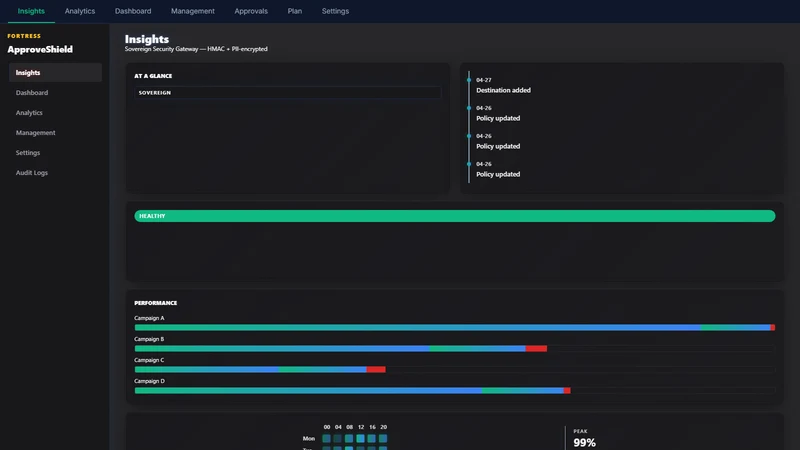The width and height of the screenshot is (800, 450).
Task: Click the green HEALTHY status bar
Action: click(x=455, y=216)
